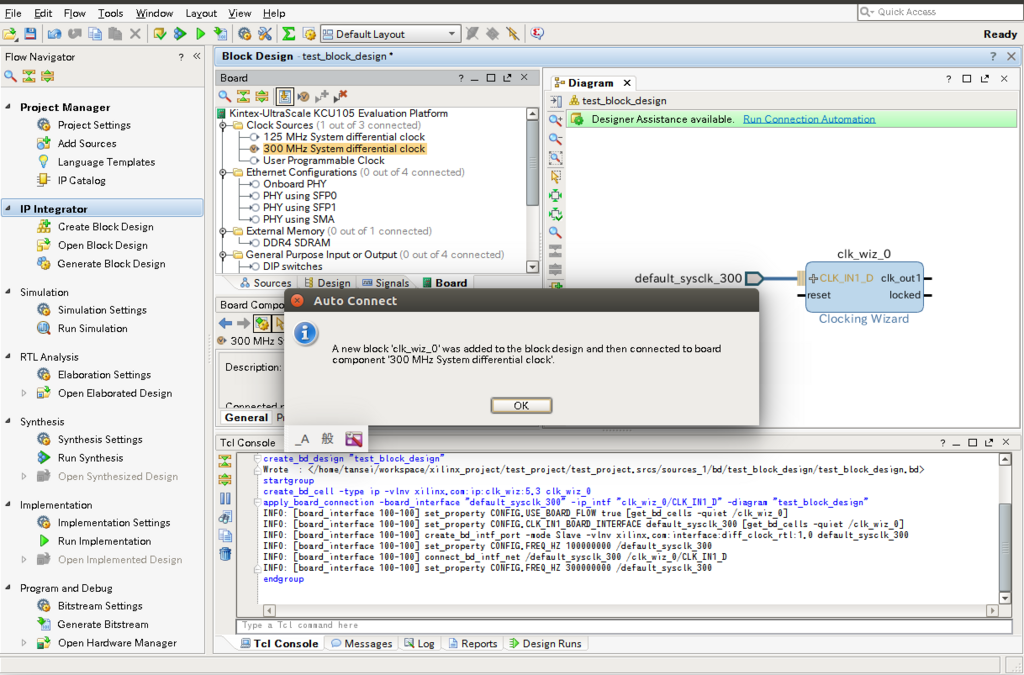Switch to the Sources tab
This screenshot has width=1024, height=675.
pos(265,283)
